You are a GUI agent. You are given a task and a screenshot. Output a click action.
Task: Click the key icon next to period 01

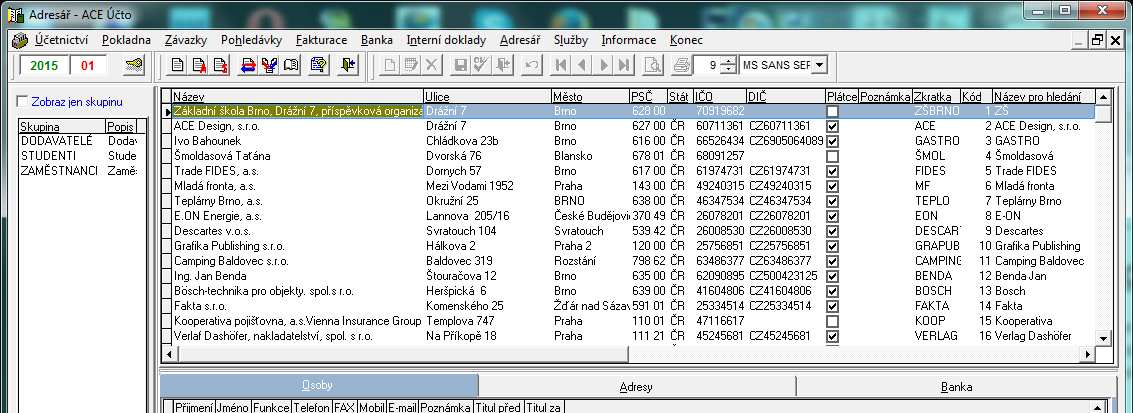[x=134, y=66]
